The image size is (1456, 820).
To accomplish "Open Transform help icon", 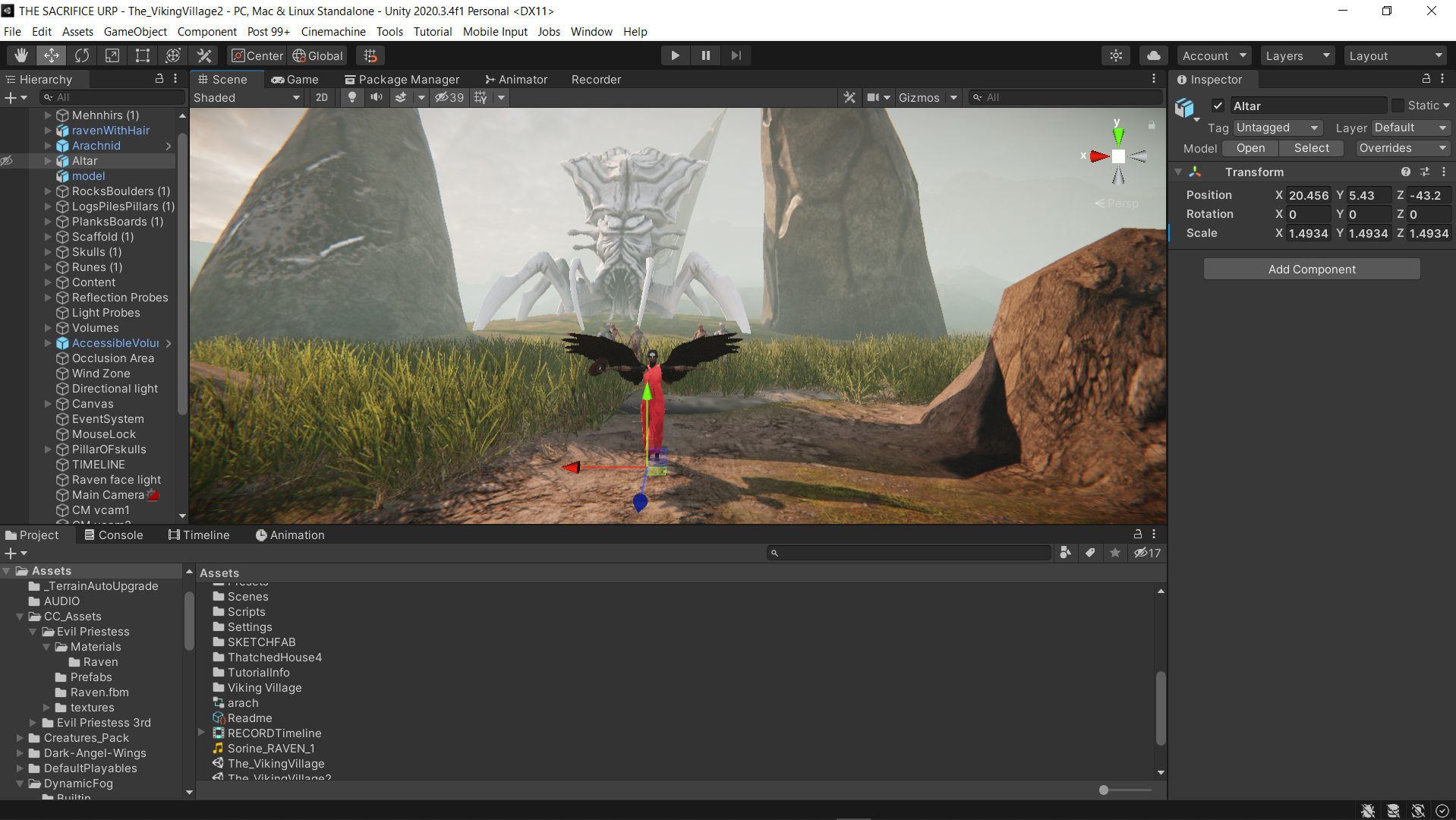I will pos(1406,172).
